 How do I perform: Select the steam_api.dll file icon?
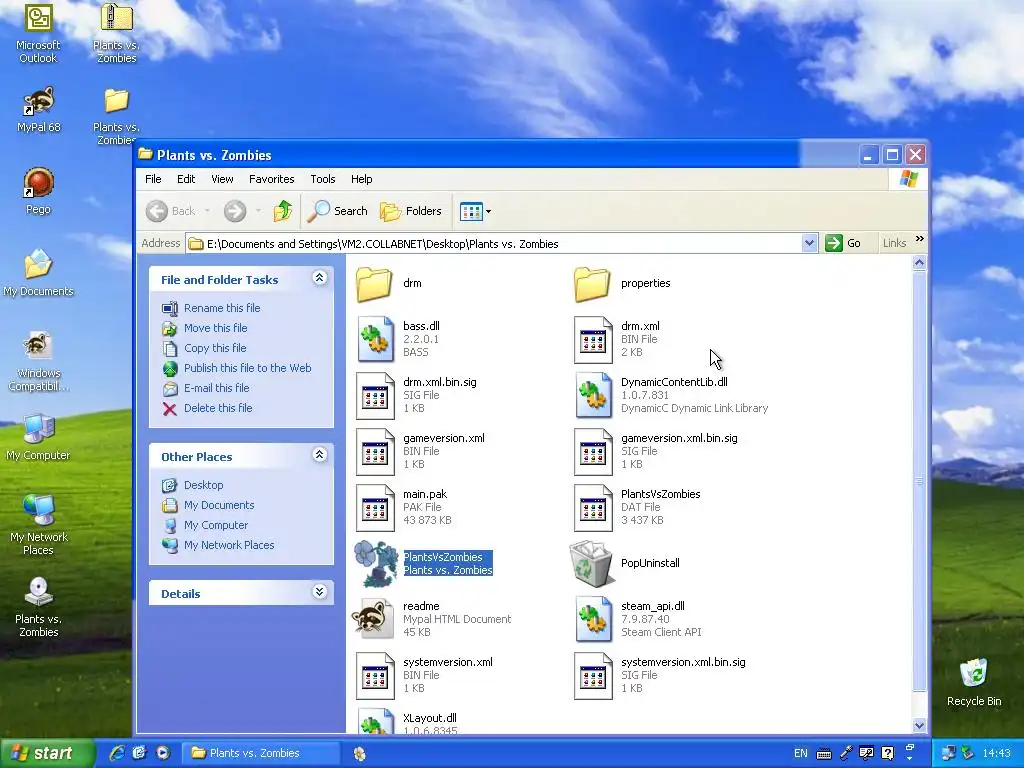[593, 619]
